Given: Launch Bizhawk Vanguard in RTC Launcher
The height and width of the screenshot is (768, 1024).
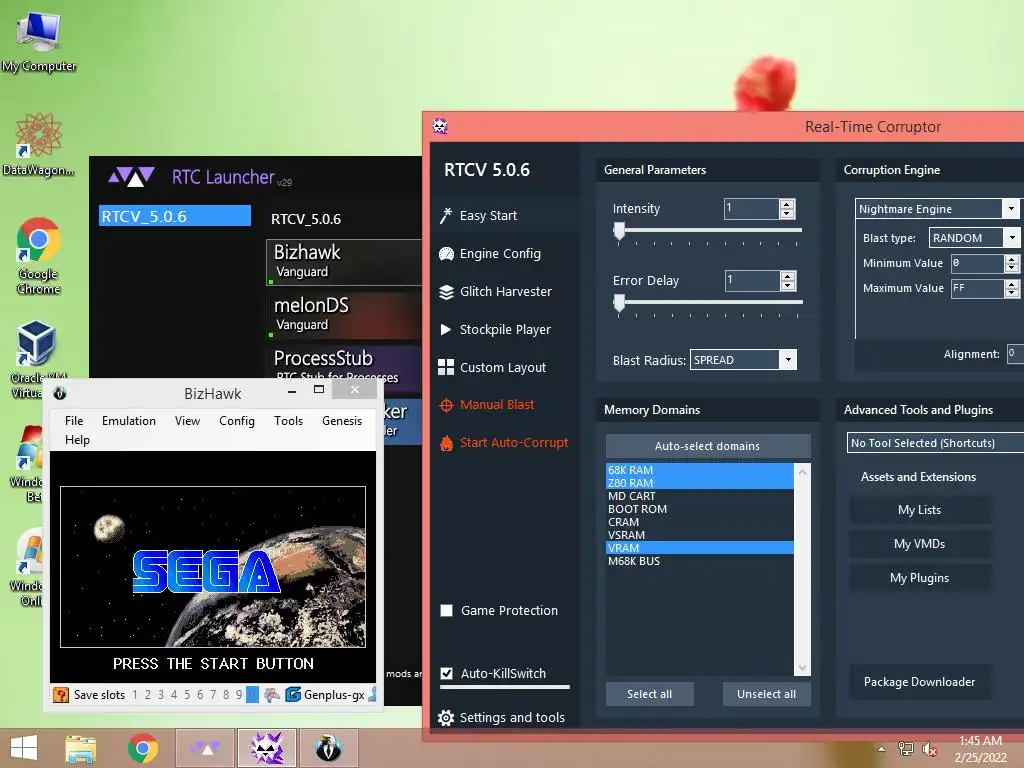Looking at the screenshot, I should point(344,262).
